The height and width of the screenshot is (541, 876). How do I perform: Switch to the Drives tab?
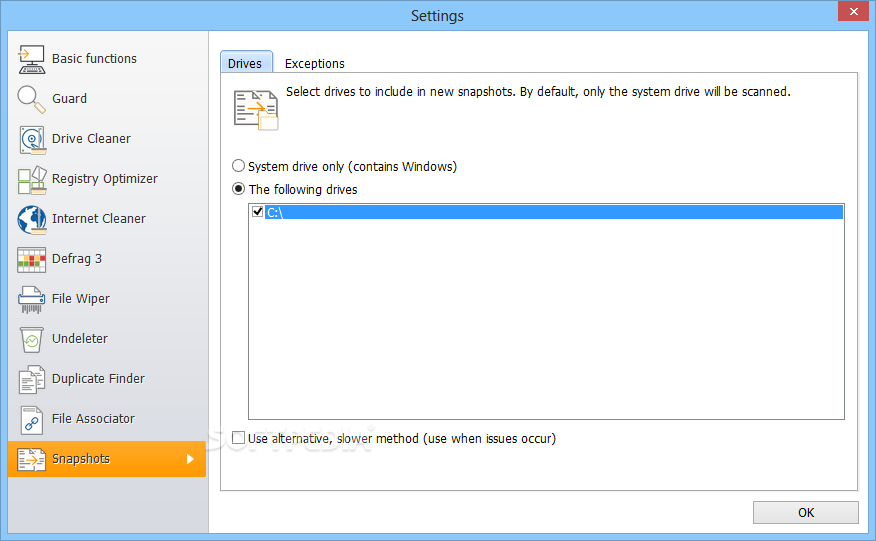246,63
